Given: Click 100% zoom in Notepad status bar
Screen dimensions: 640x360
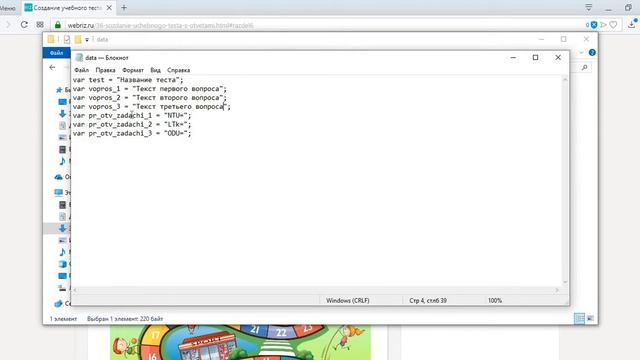Looking at the screenshot, I should point(495,300).
